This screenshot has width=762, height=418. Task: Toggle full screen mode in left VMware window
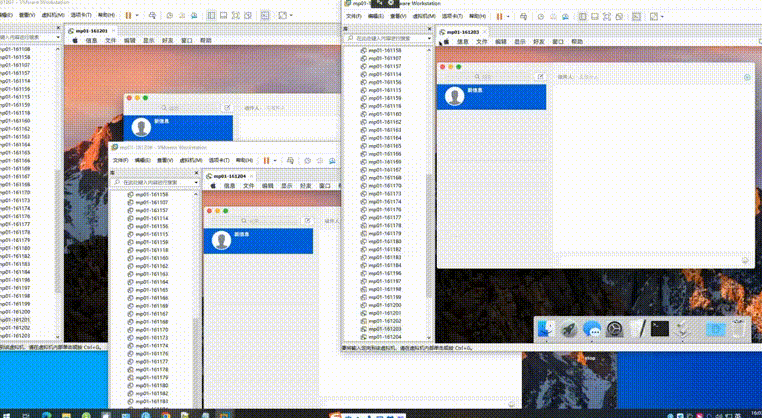[x=235, y=16]
